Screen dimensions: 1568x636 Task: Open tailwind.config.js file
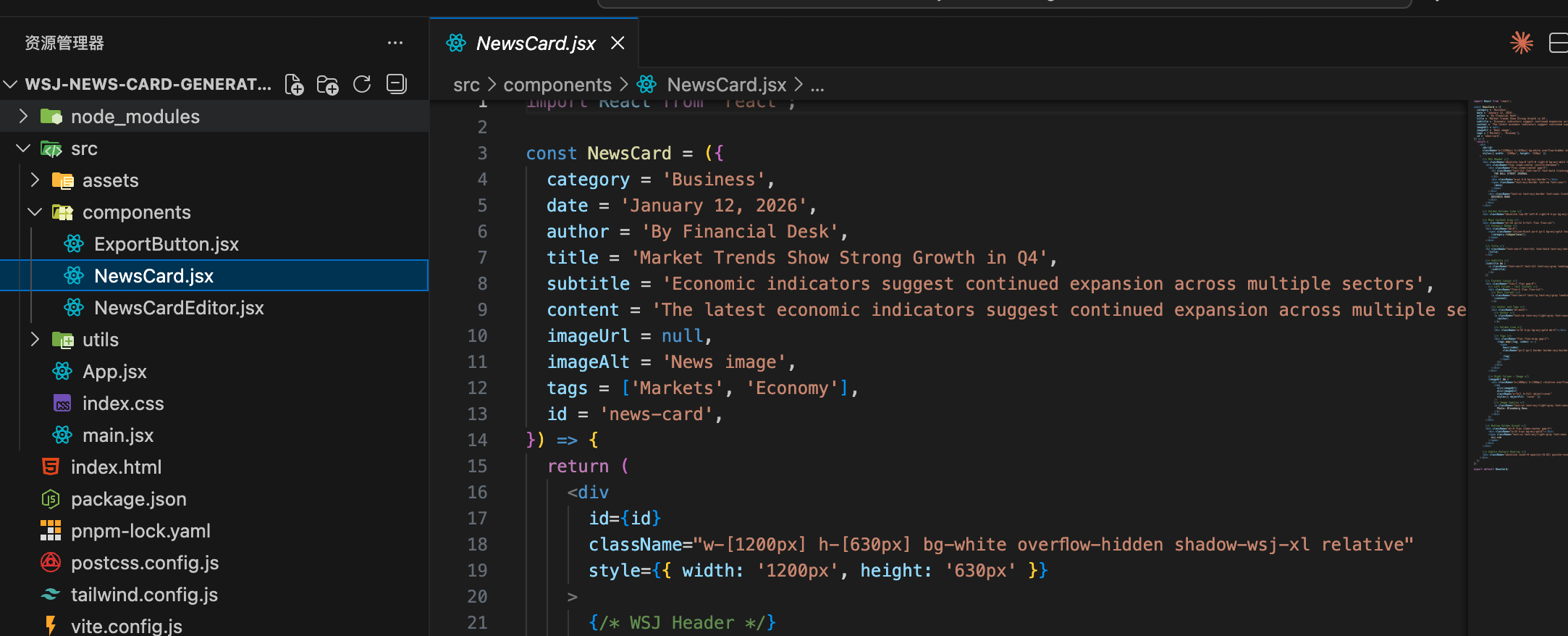click(x=144, y=595)
